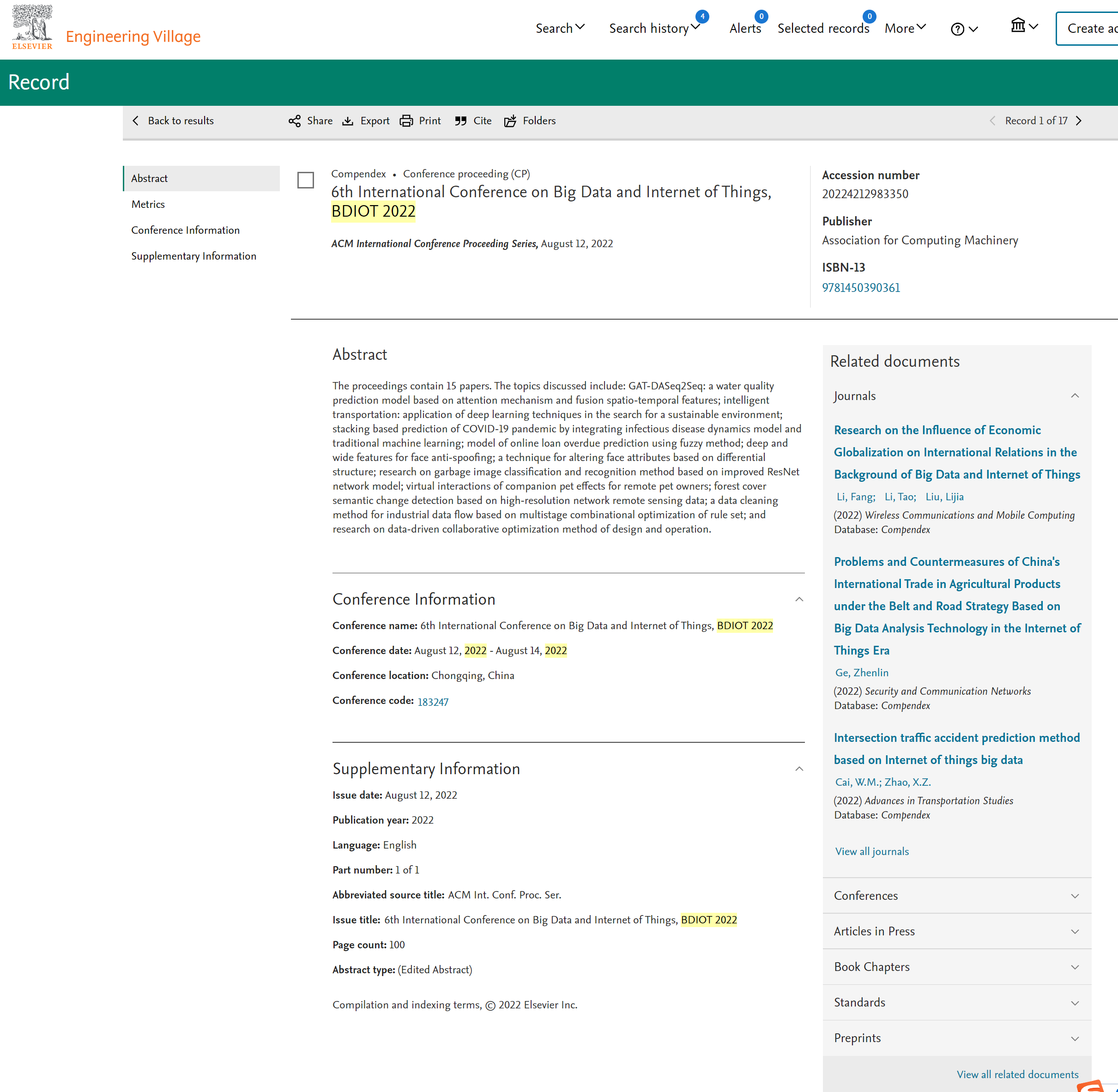1118x1092 pixels.
Task: Go to previous record arrow
Action: [x=992, y=121]
